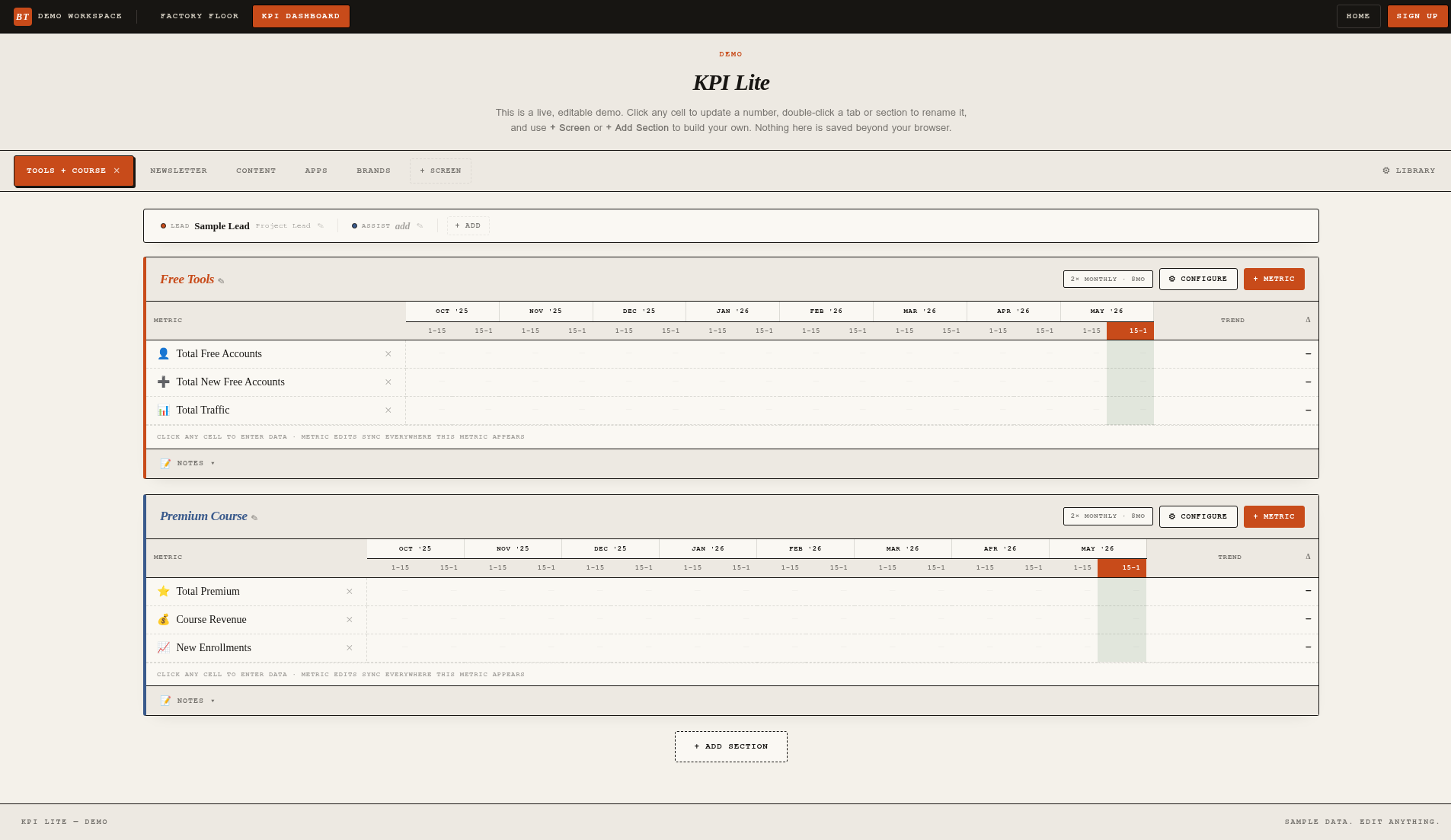Remove Total New Free Accounts metric
This screenshot has width=1451, height=840.
[x=388, y=382]
